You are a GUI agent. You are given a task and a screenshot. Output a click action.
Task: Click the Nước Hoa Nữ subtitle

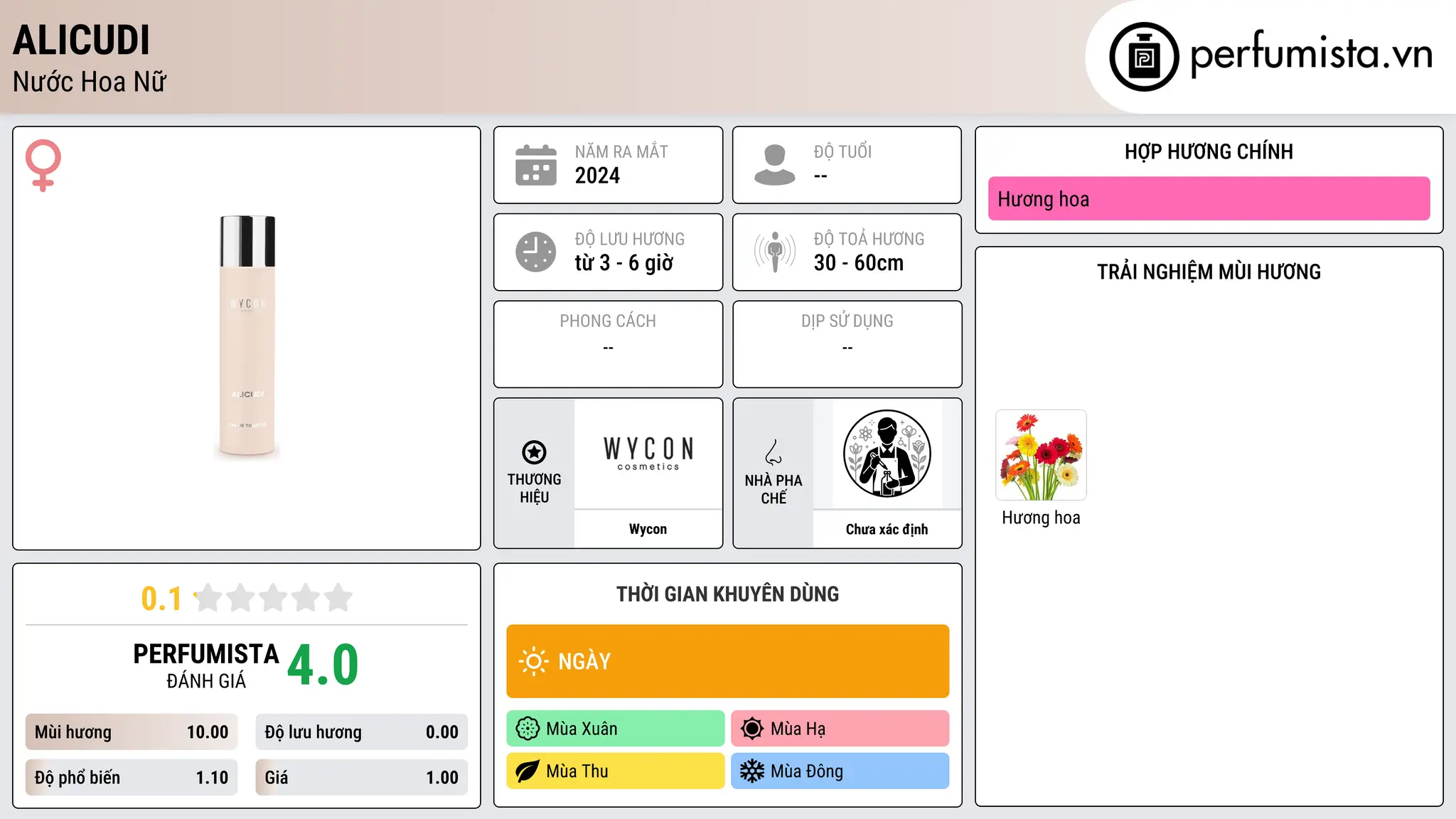[x=90, y=82]
